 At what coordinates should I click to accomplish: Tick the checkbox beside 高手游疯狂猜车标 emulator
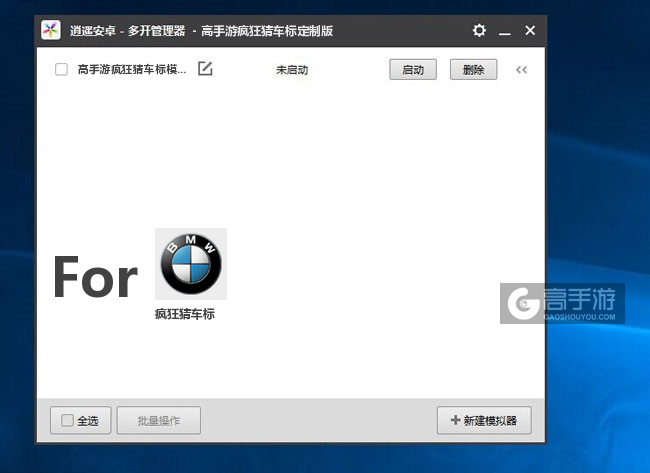pyautogui.click(x=61, y=70)
